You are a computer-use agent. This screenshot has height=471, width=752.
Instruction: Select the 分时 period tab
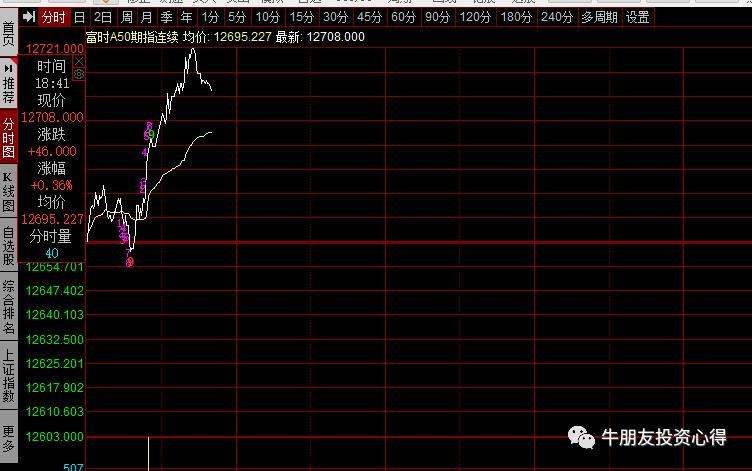(53, 18)
